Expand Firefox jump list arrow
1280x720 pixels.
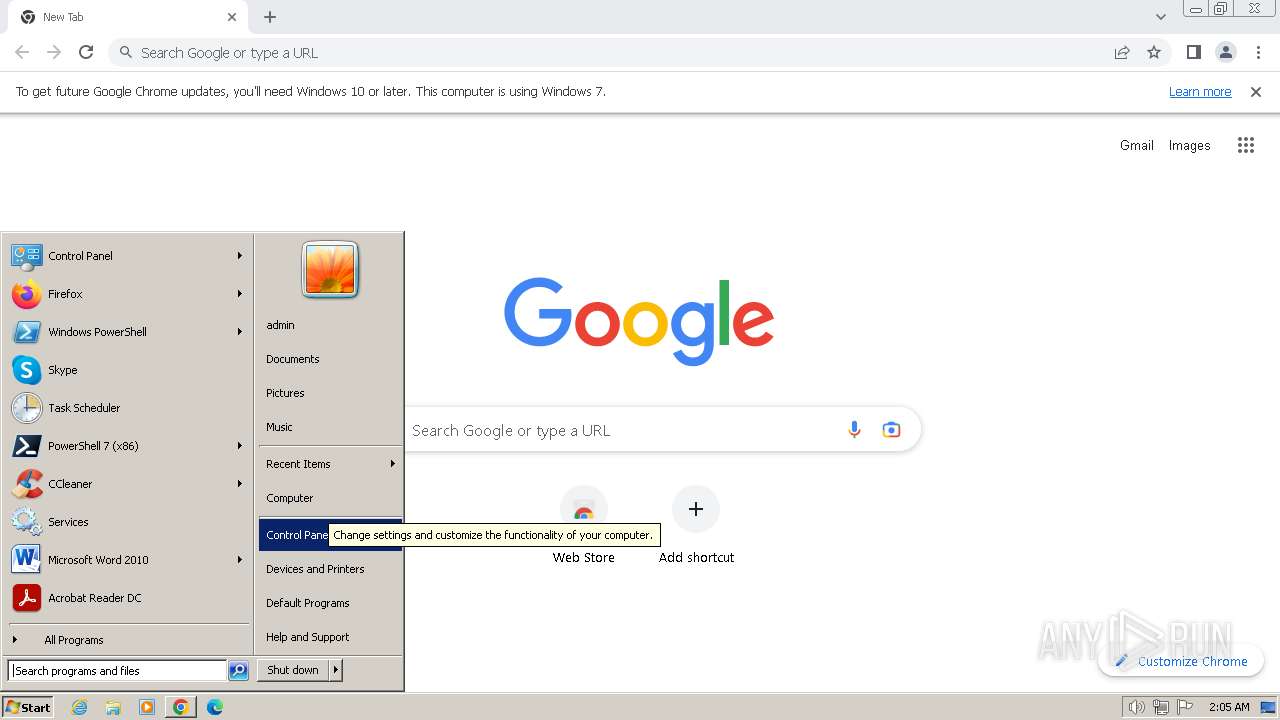point(240,294)
